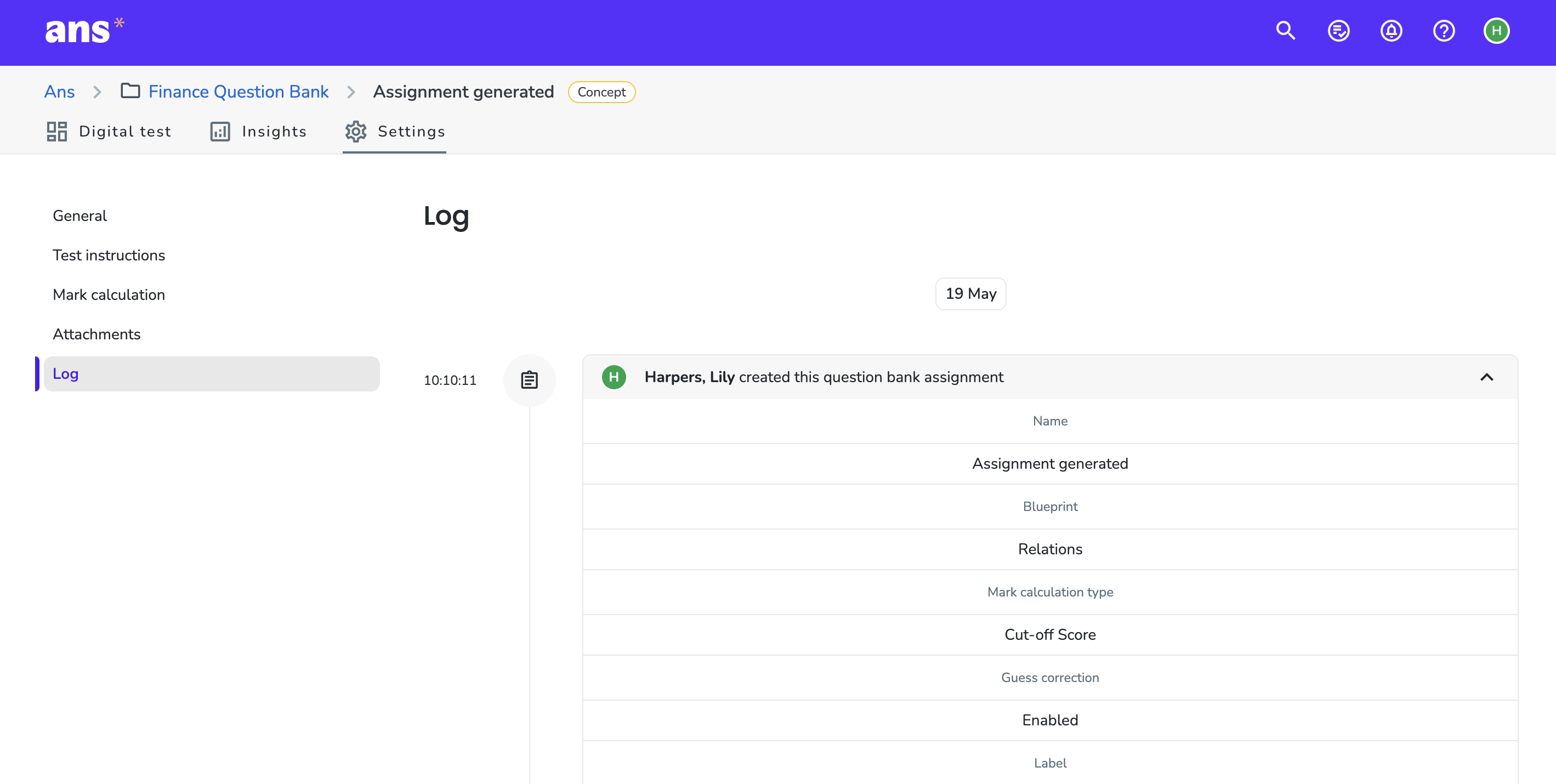This screenshot has width=1556, height=784.
Task: Click the 10:10:11 timestamp
Action: (x=450, y=380)
